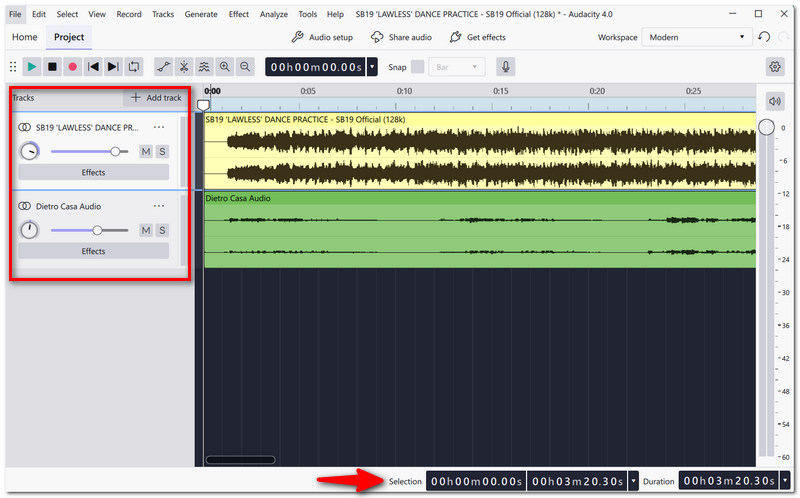Click the horizontal timeline scrollbar
Viewport: 800px width, 498px height.
coord(240,460)
